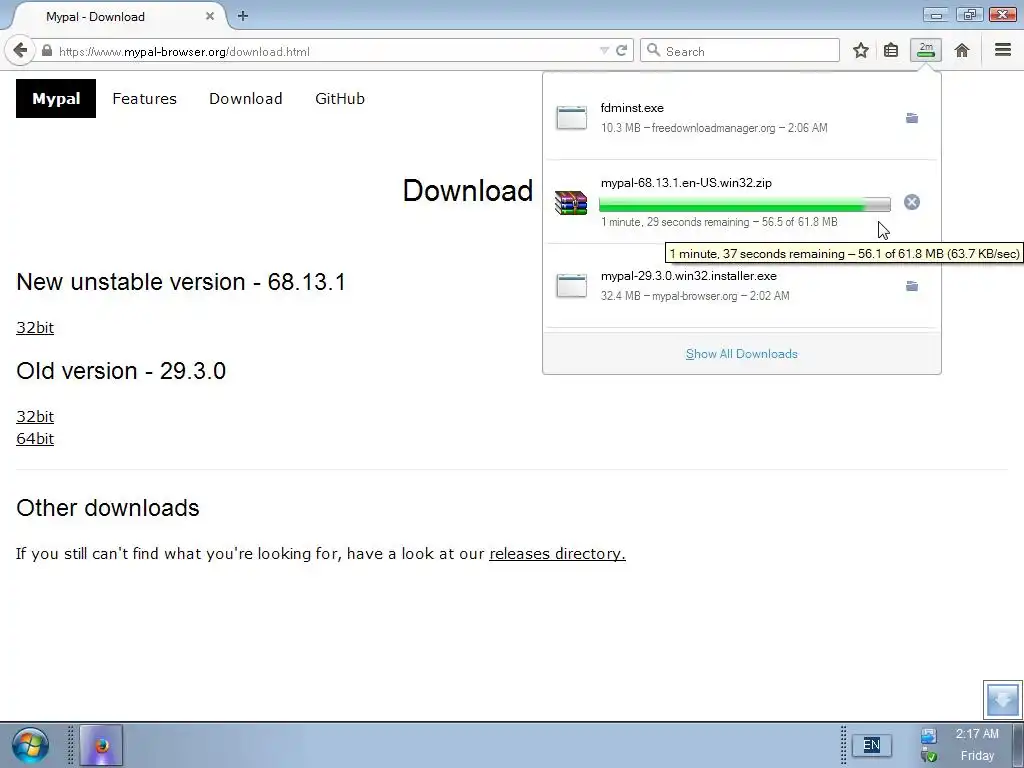Screen dimensions: 1024x768
Task: Click the Other downloads heading
Action: (x=108, y=508)
